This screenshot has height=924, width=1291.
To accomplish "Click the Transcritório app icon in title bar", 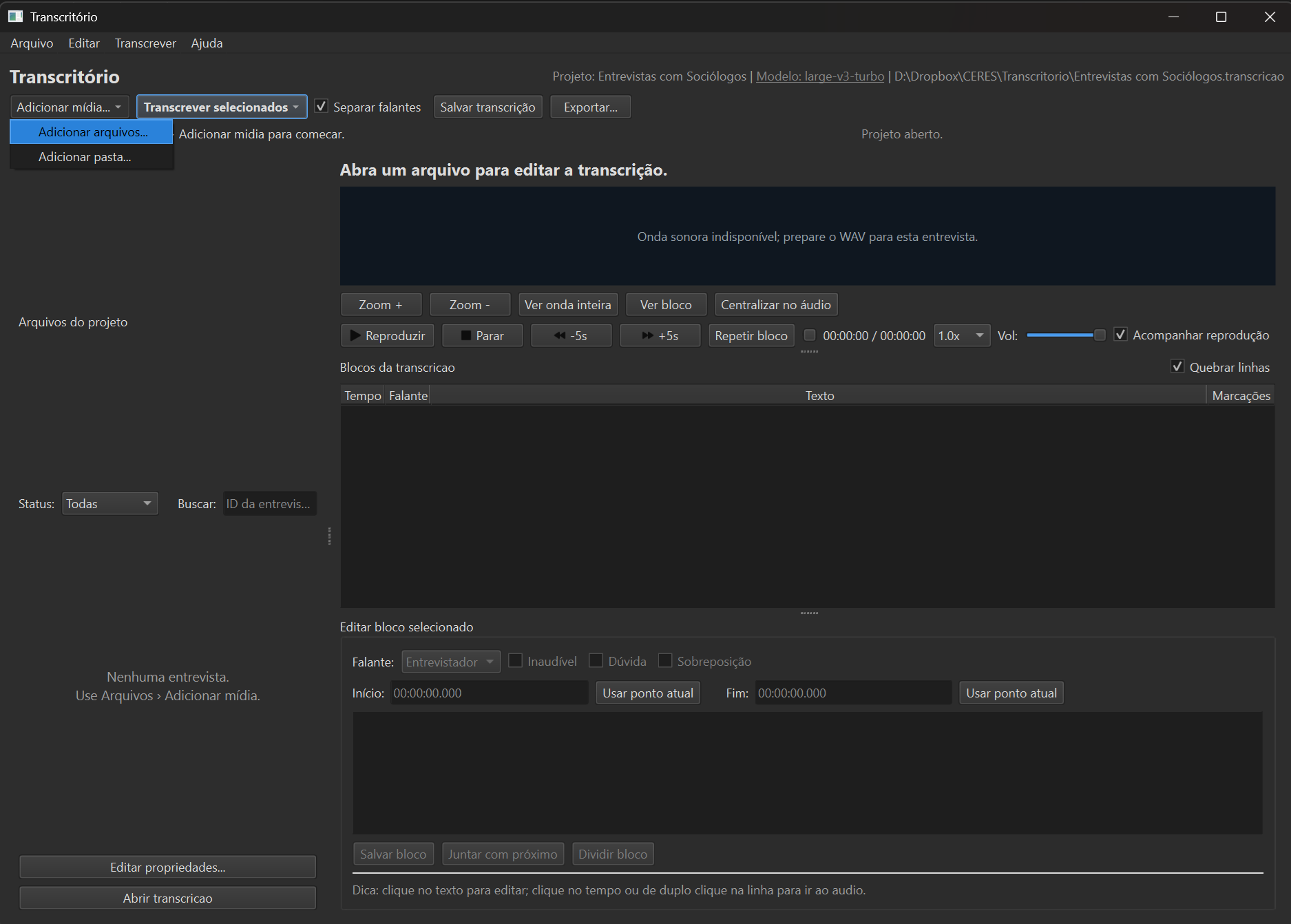I will (x=15, y=17).
